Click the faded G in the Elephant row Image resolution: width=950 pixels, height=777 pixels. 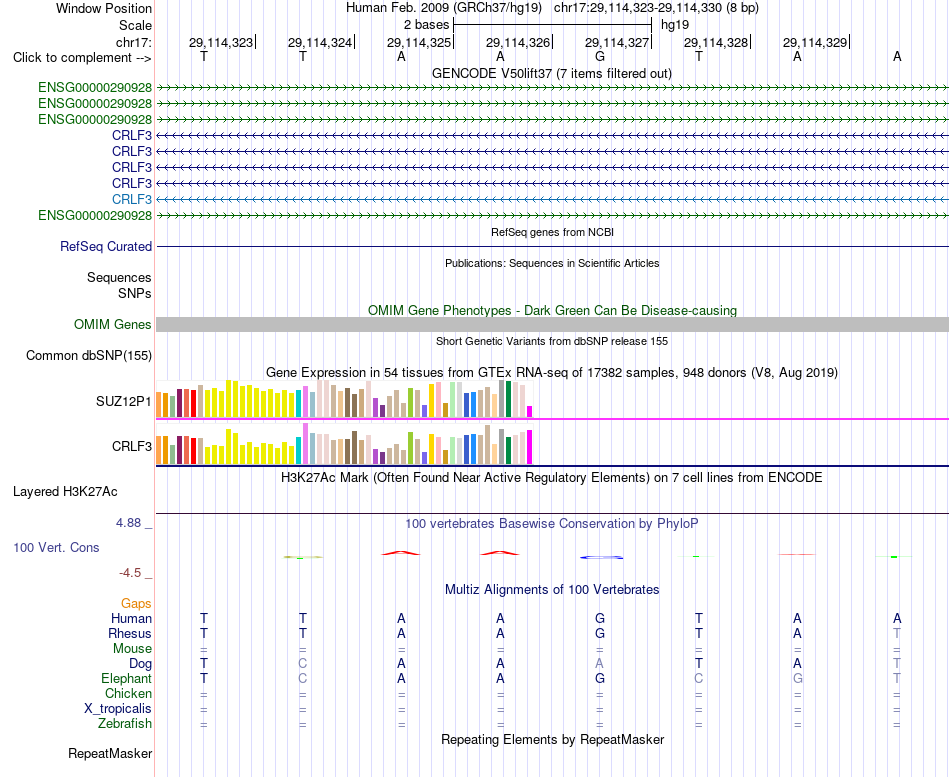pyautogui.click(x=797, y=678)
